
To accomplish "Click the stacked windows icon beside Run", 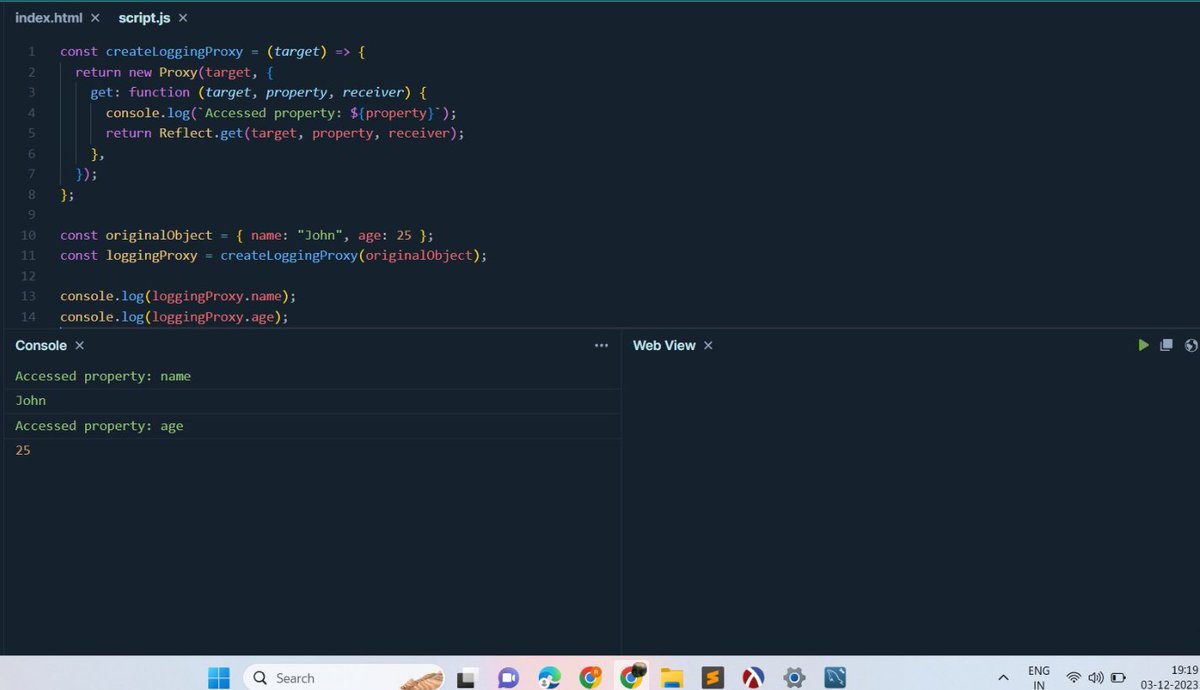I will coord(1166,345).
